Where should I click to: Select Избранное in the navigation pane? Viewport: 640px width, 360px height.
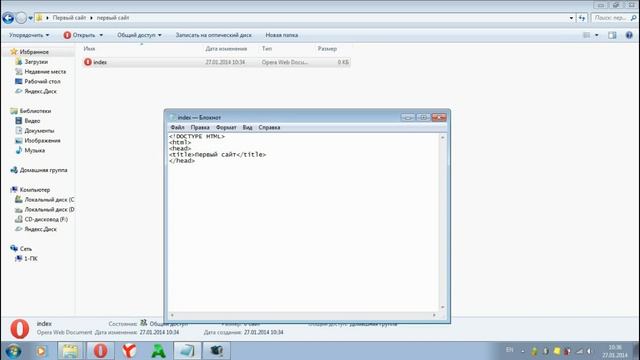click(x=34, y=52)
